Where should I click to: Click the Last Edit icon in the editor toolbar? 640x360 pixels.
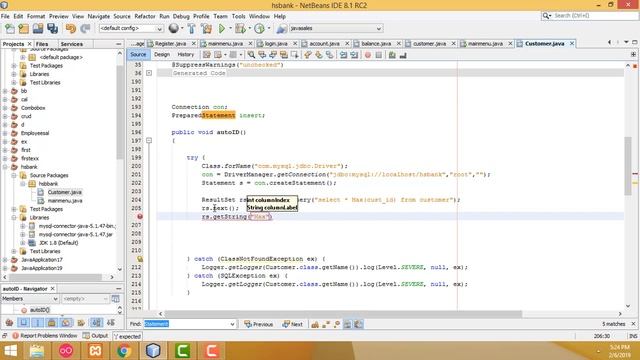[x=207, y=55]
